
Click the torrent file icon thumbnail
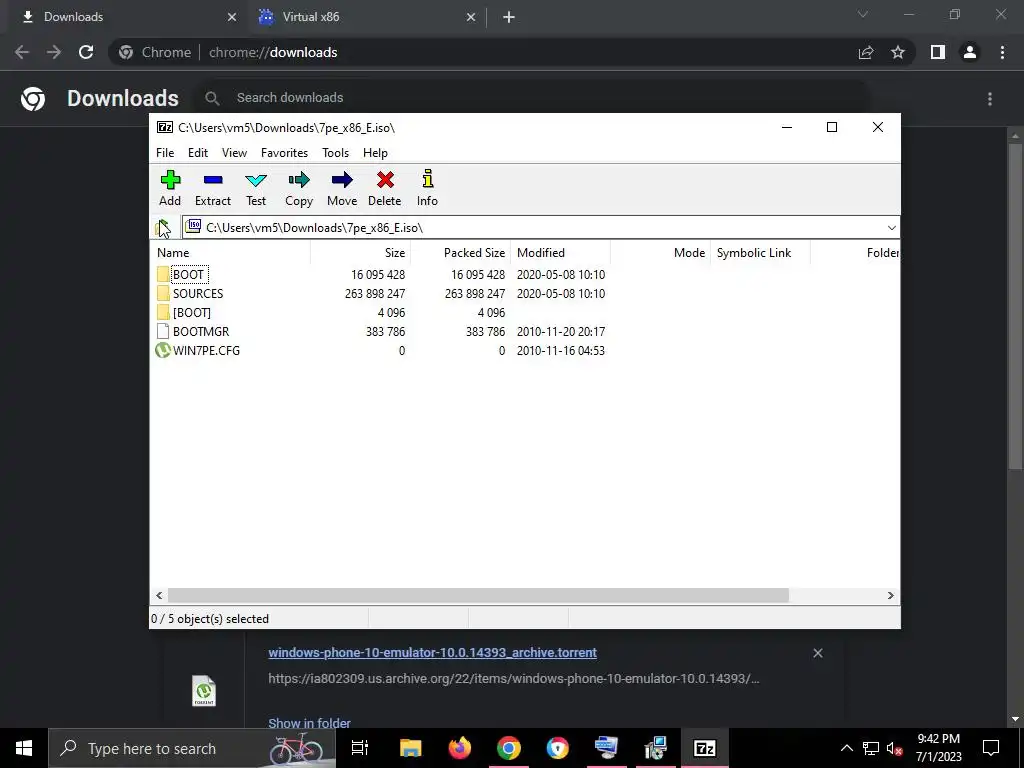point(204,691)
